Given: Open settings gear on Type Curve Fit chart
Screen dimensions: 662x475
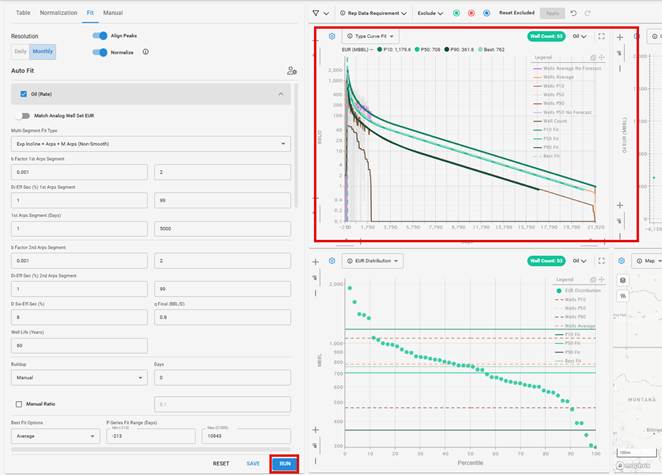Looking at the screenshot, I should [332, 36].
